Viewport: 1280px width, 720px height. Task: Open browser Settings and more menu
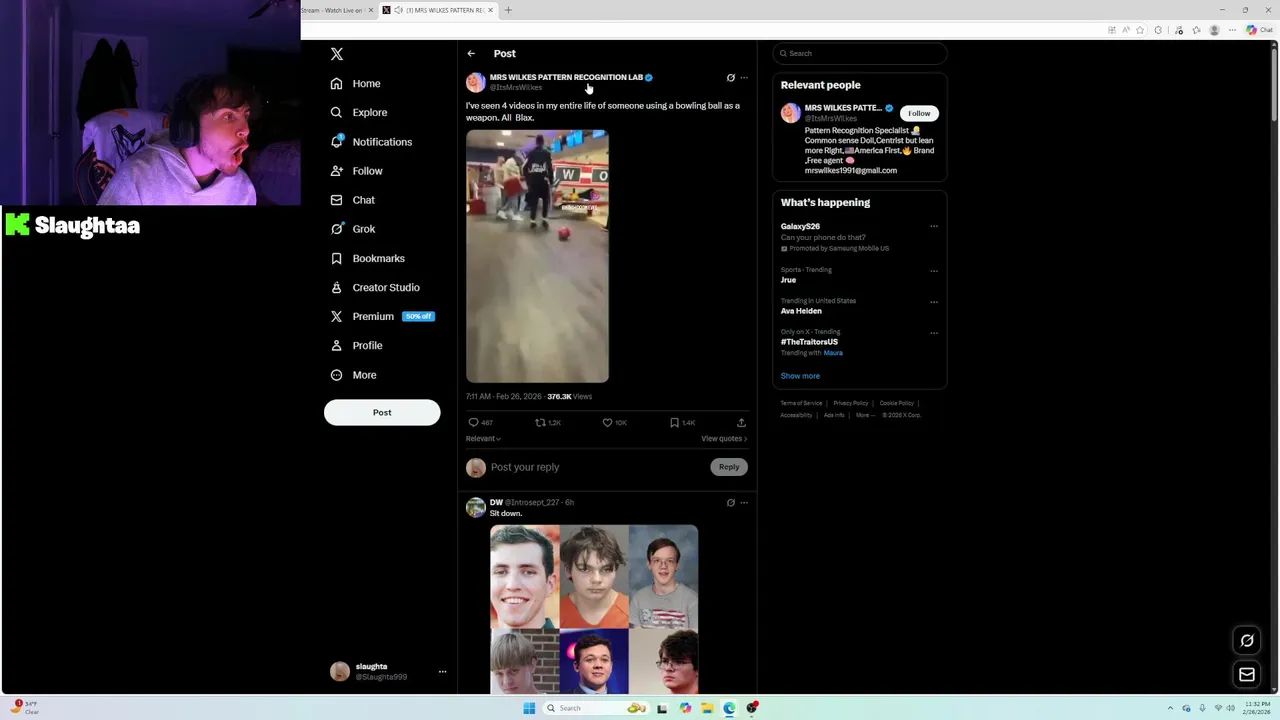click(1232, 30)
